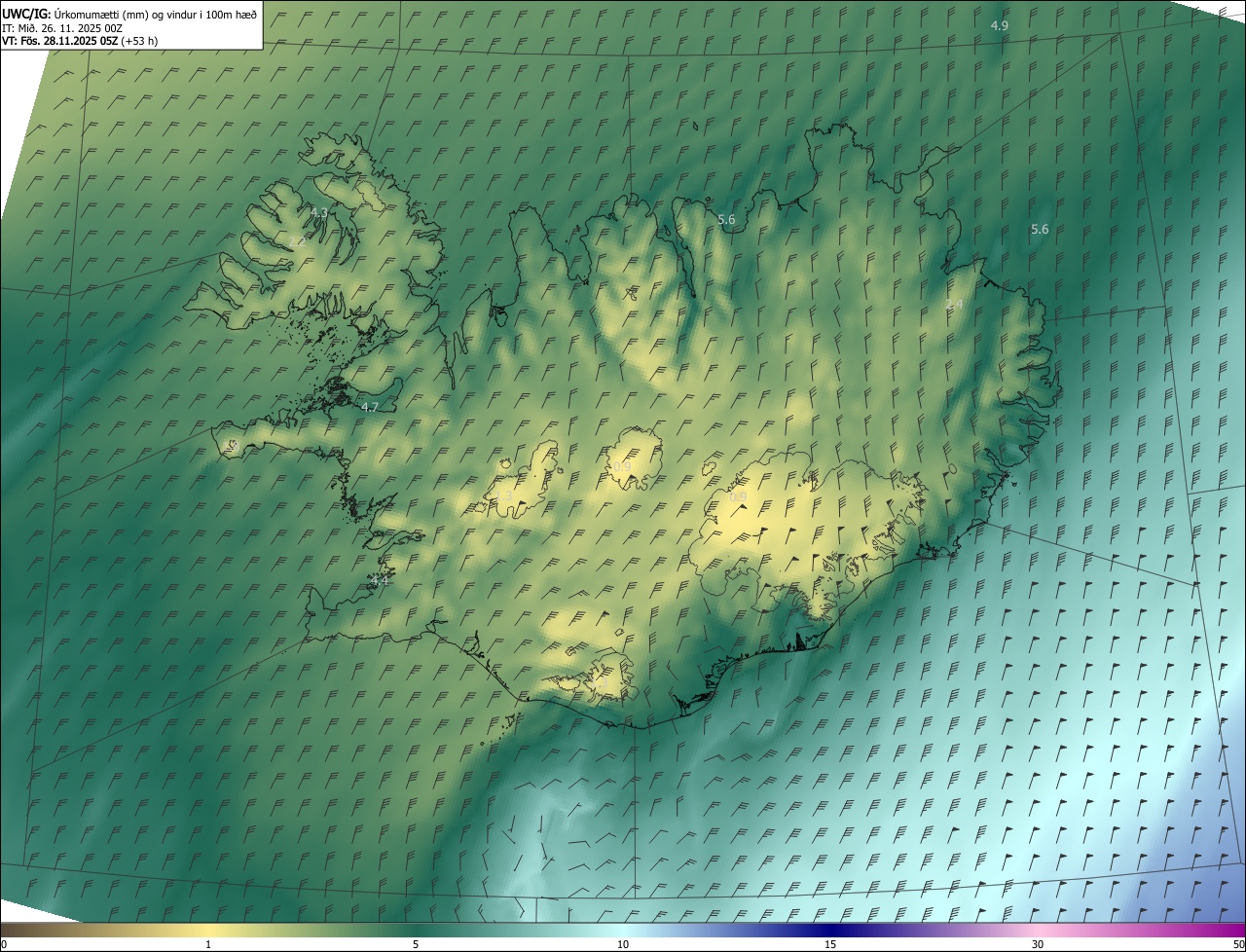Click the colour scale tick label 5
This screenshot has height=952, width=1246.
[416, 944]
